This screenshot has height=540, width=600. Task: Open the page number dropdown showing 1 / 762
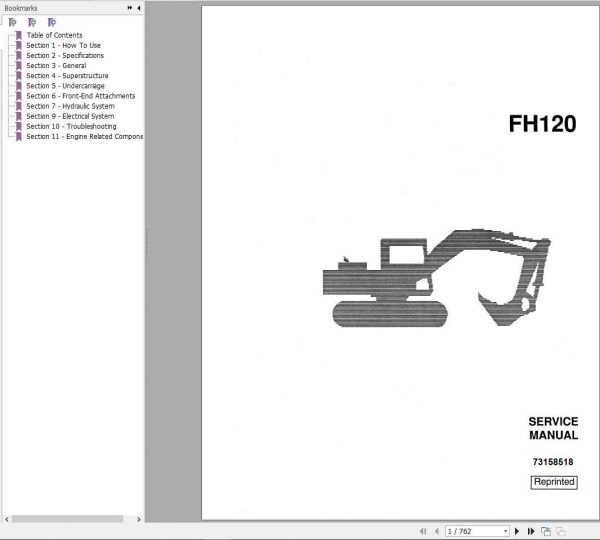click(505, 531)
